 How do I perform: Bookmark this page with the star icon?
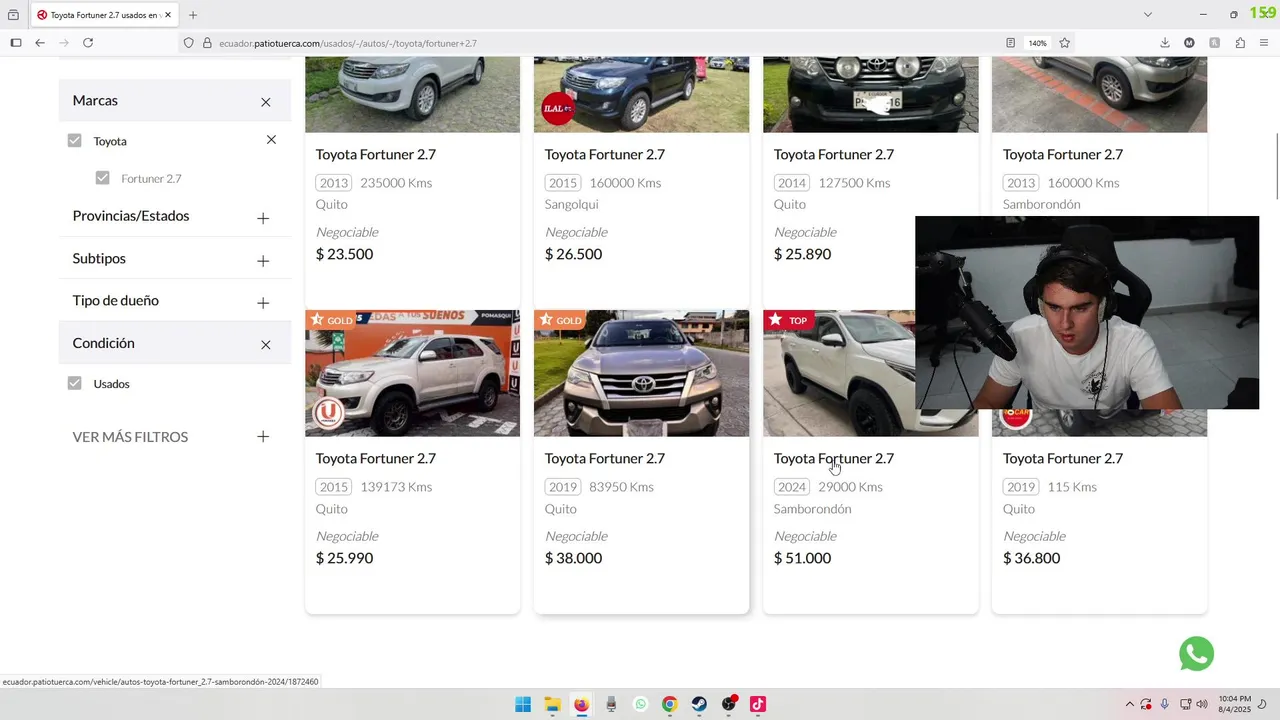click(1065, 43)
